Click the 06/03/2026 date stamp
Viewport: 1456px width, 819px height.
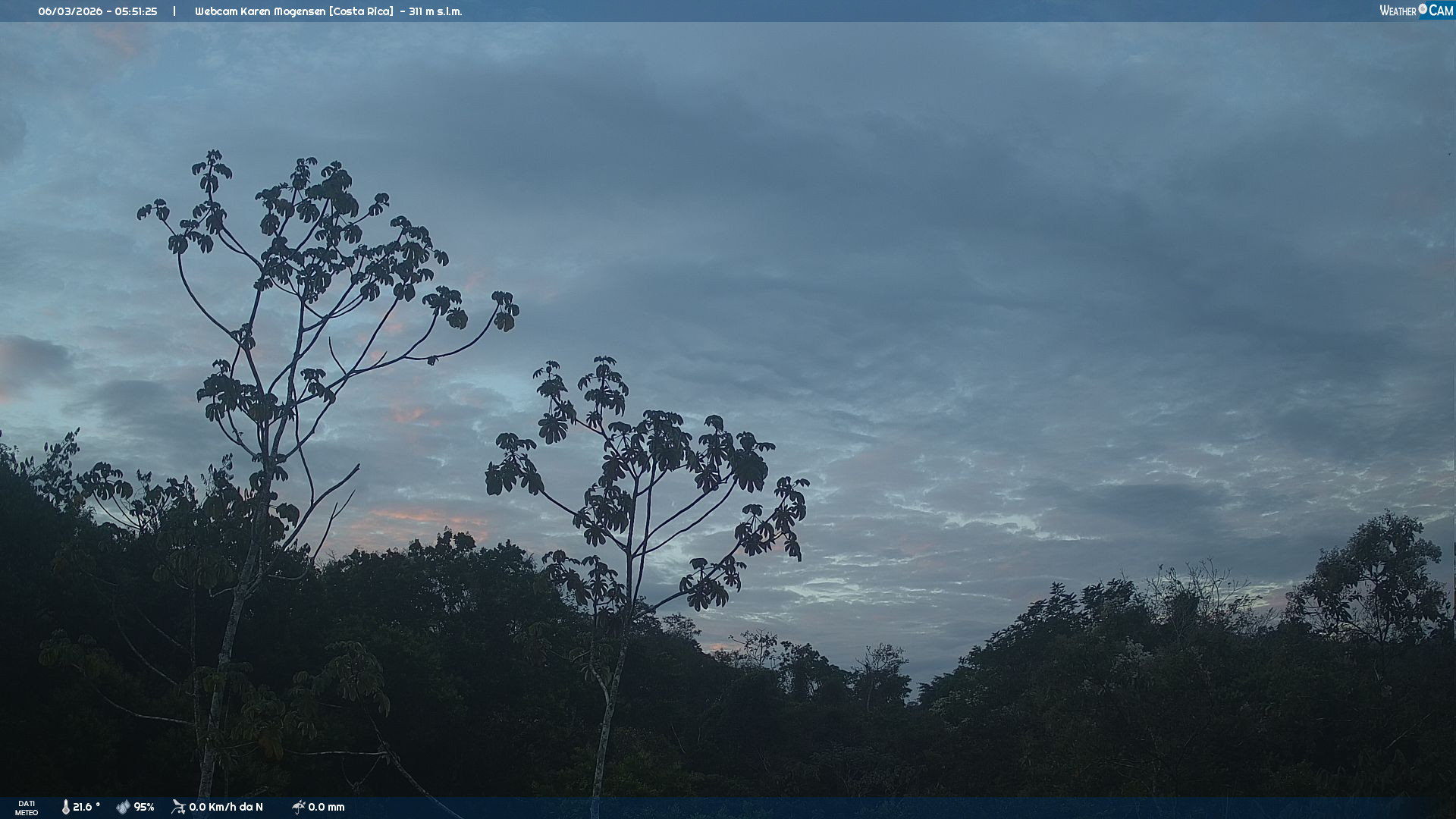(69, 11)
